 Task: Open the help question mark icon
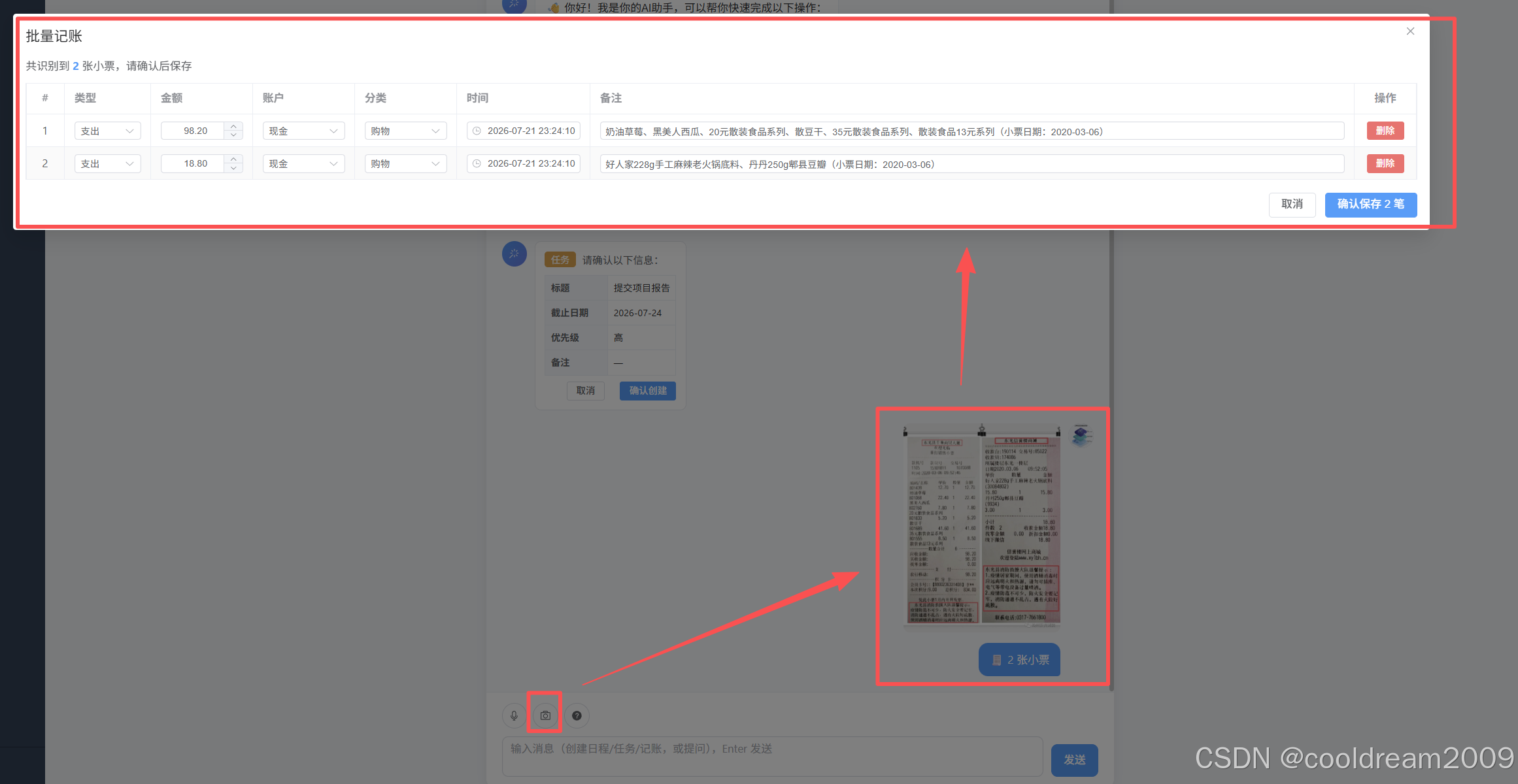click(577, 715)
